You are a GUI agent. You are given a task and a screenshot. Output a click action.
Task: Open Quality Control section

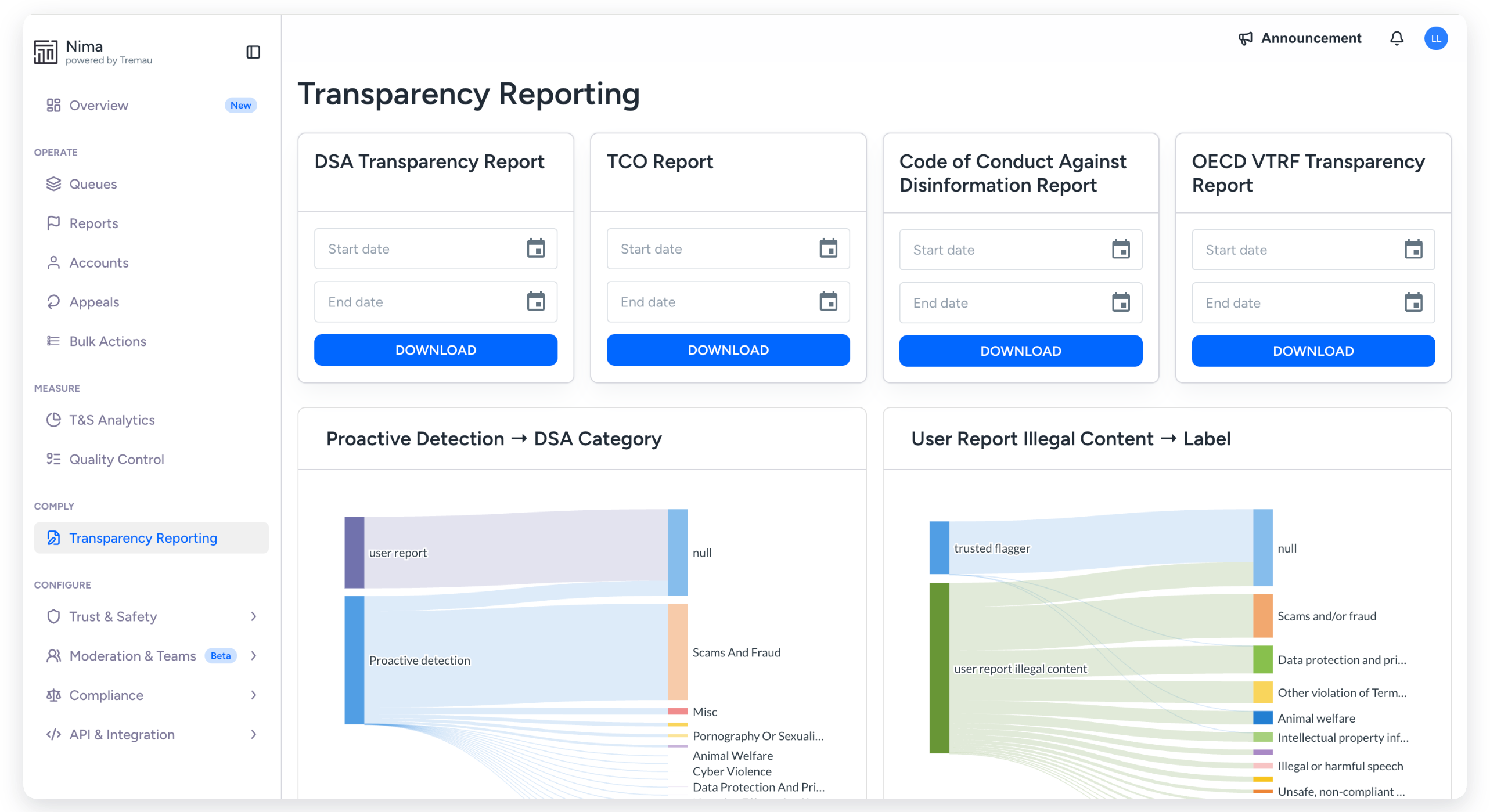(x=151, y=460)
